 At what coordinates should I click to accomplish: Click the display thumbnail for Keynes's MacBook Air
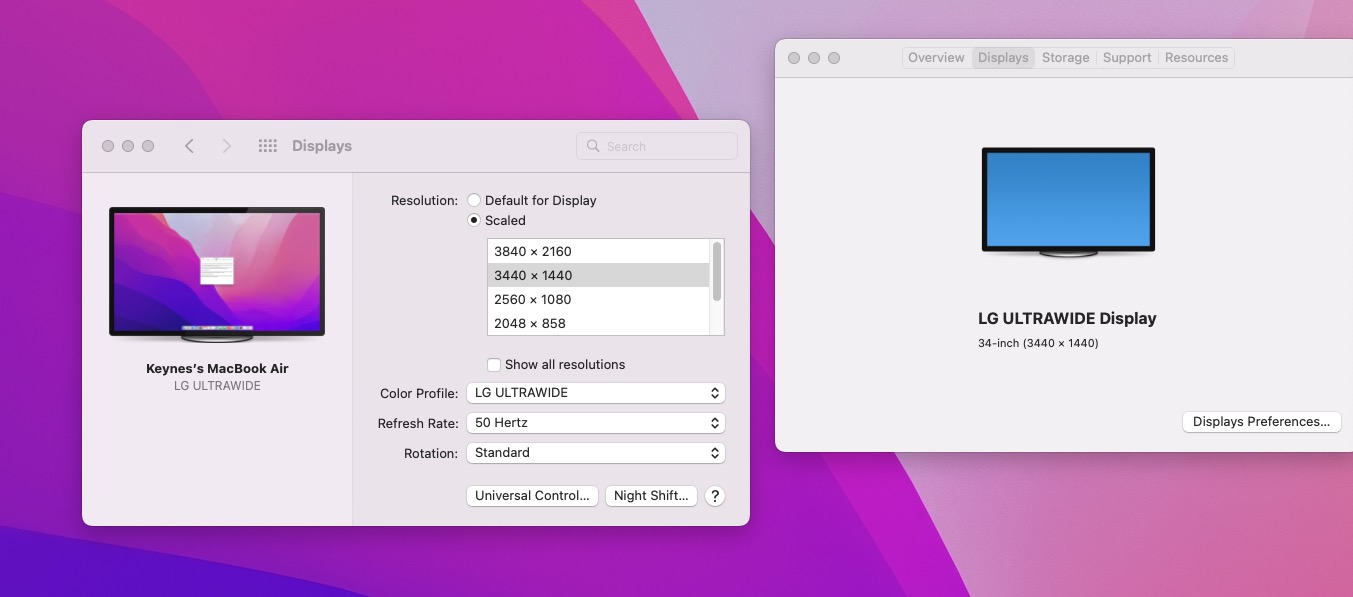(217, 275)
